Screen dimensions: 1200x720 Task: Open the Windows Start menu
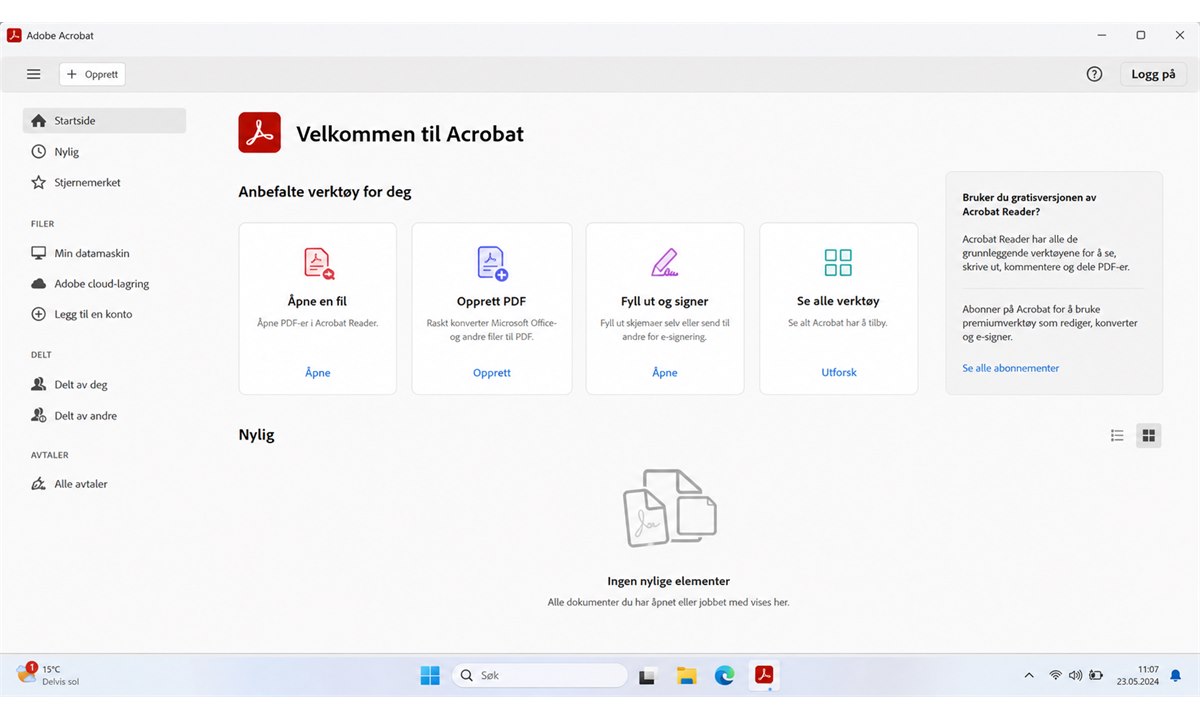430,676
